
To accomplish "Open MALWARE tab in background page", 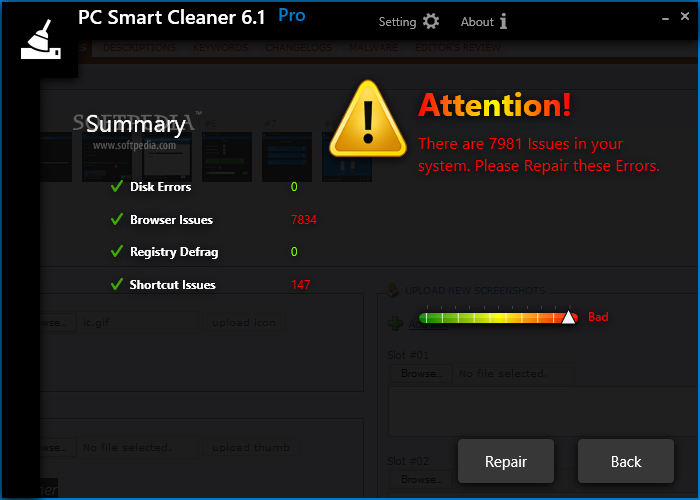I will 373,47.
